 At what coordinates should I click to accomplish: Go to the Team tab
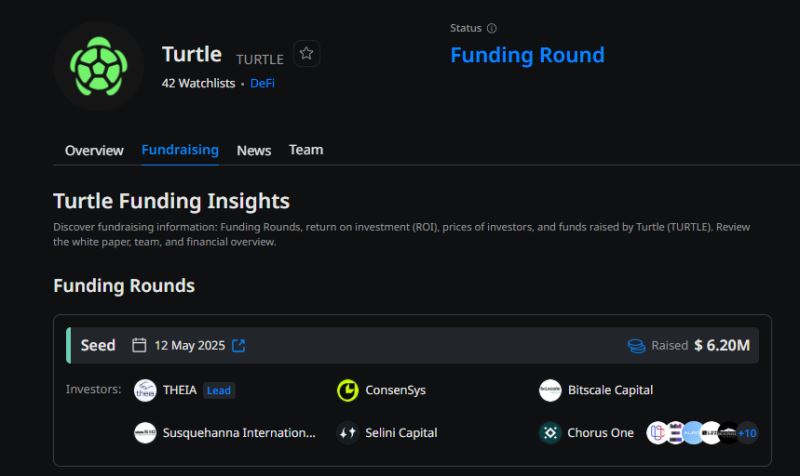point(306,150)
